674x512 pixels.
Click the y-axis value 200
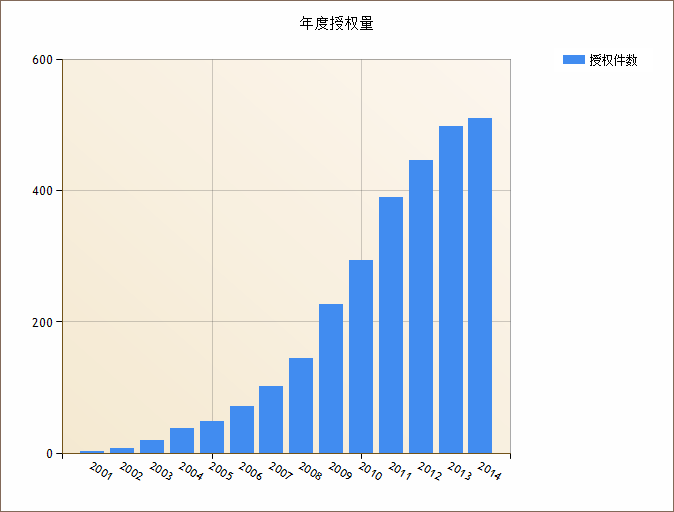(43, 322)
